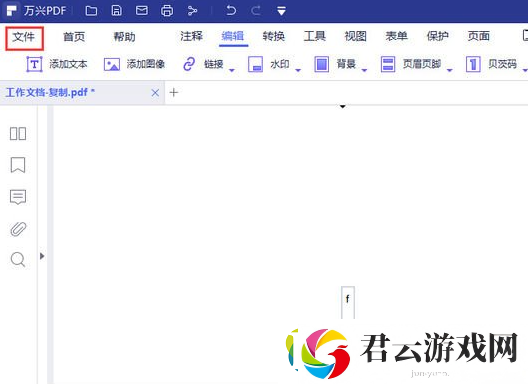Send the PDF via the email icon
The height and width of the screenshot is (384, 528).
[141, 10]
